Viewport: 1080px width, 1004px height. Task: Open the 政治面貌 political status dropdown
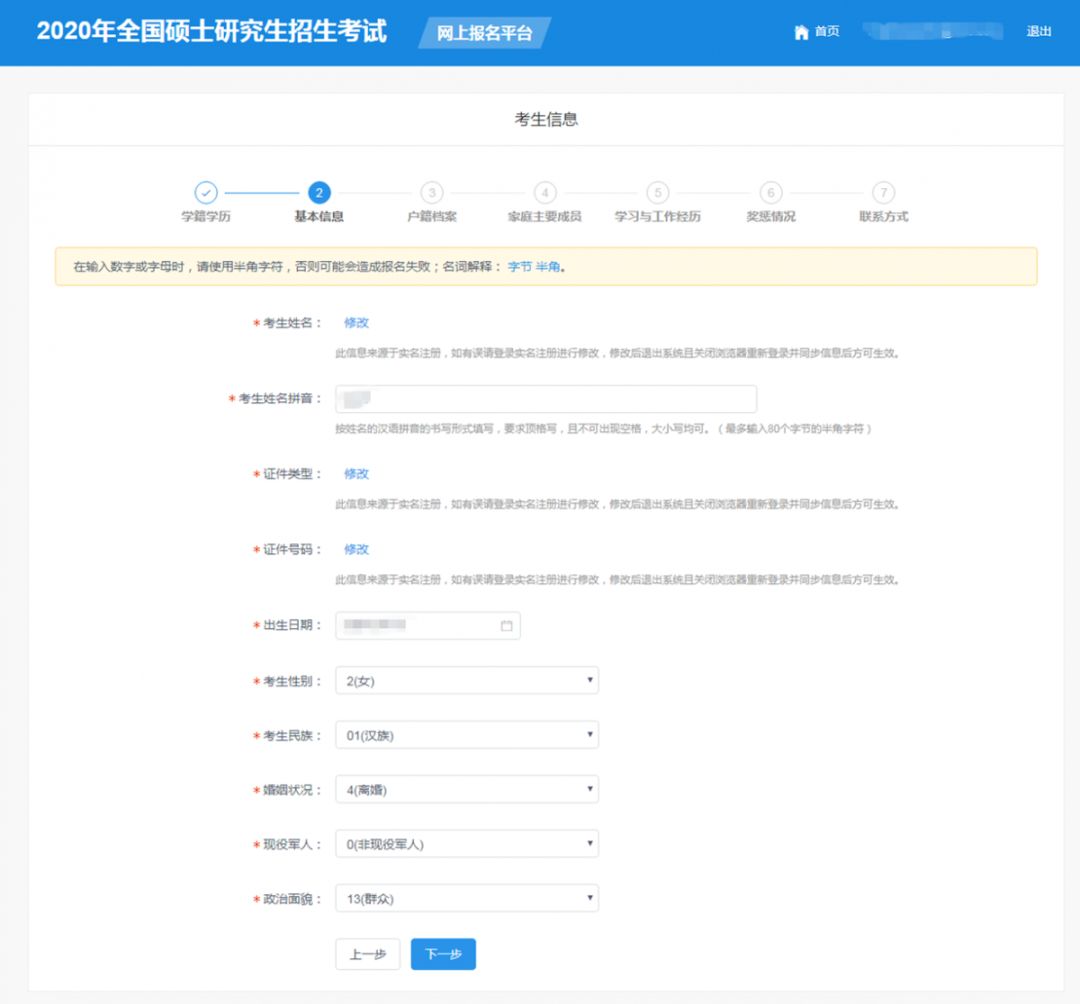click(x=466, y=898)
